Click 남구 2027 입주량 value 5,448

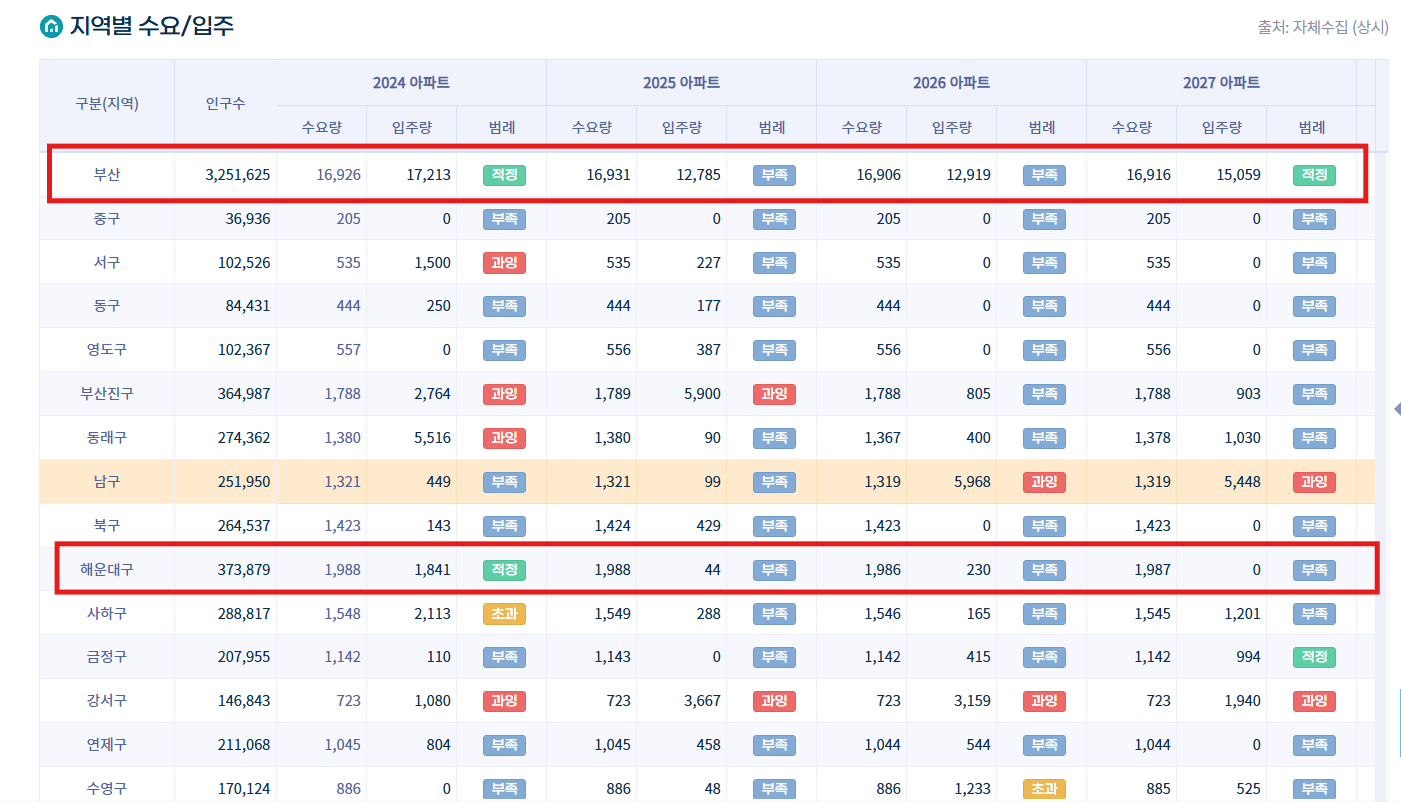[1243, 482]
